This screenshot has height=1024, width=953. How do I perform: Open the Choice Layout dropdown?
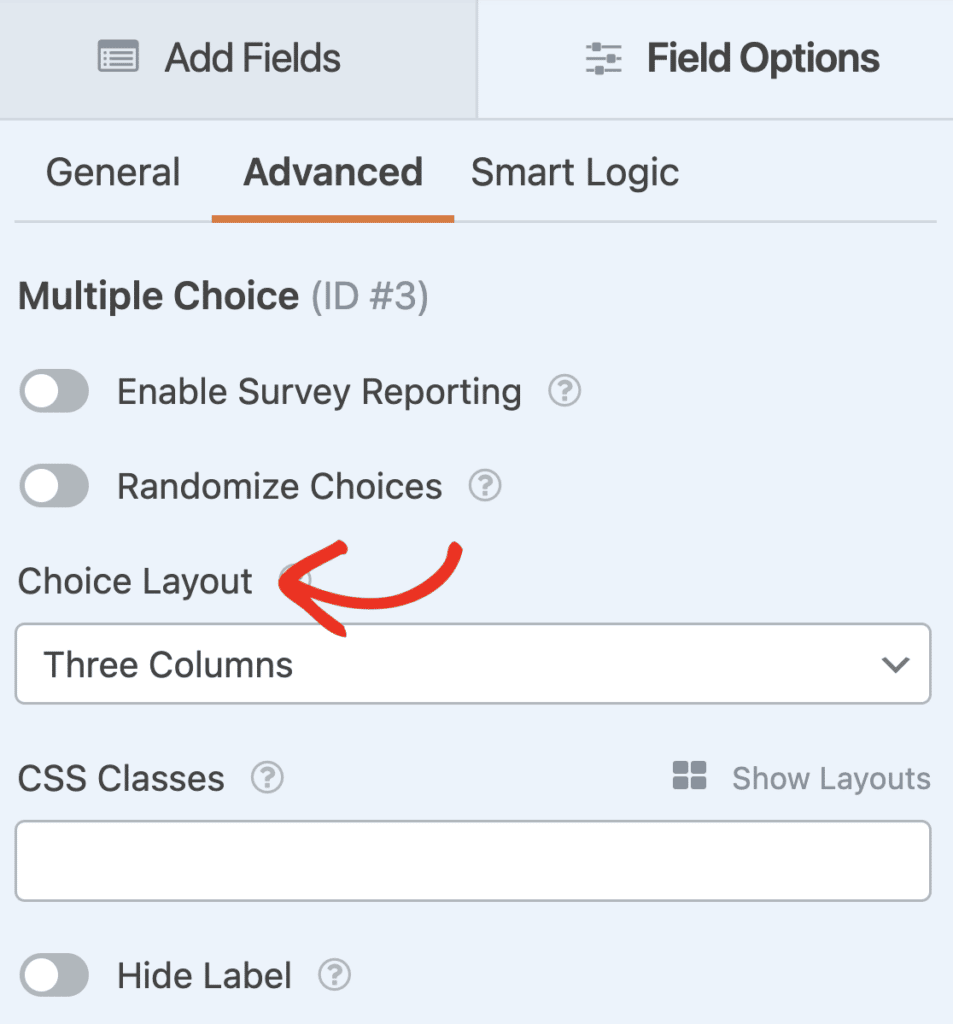472,664
